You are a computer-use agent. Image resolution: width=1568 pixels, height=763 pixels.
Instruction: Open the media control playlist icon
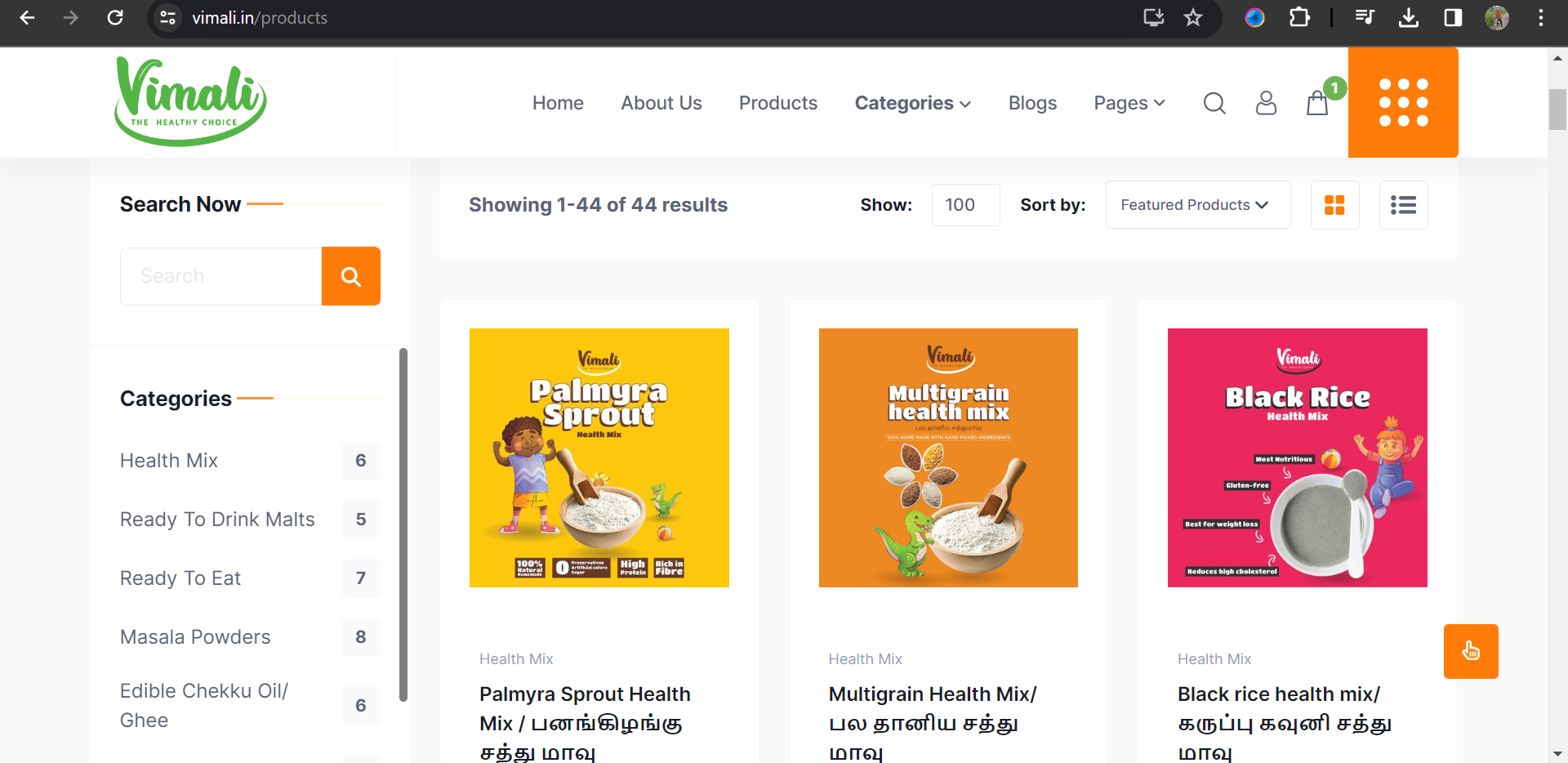coord(1365,17)
